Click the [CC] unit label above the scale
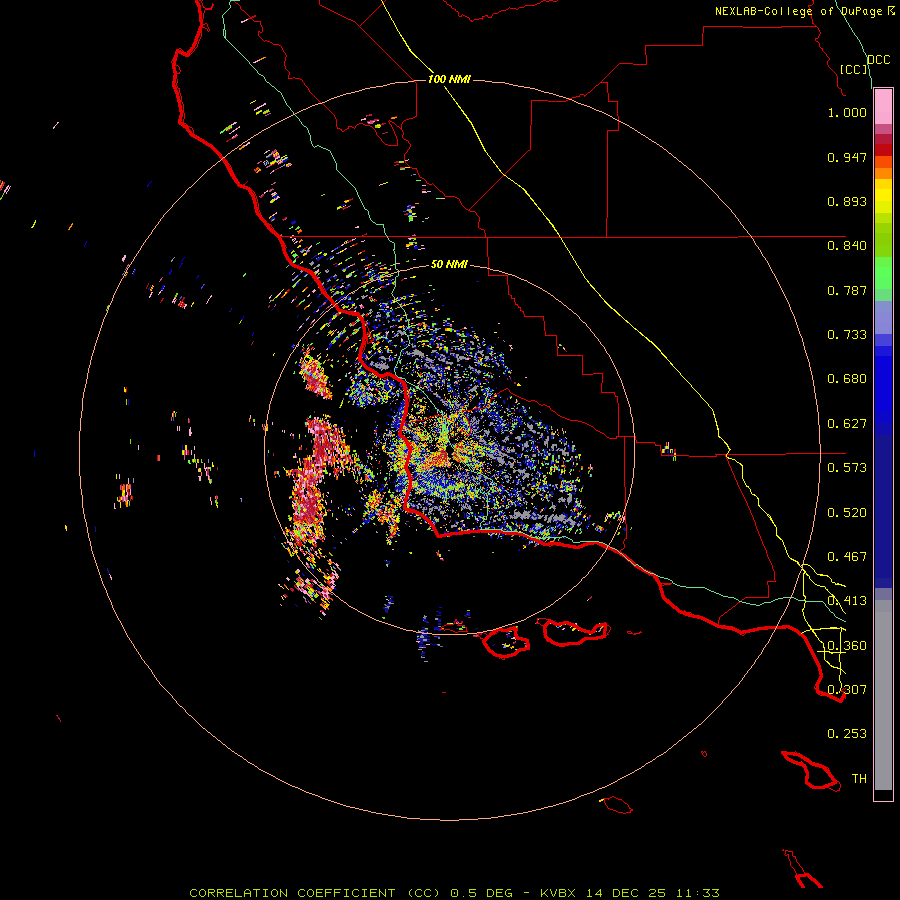Viewport: 900px width, 900px height. 854,69
